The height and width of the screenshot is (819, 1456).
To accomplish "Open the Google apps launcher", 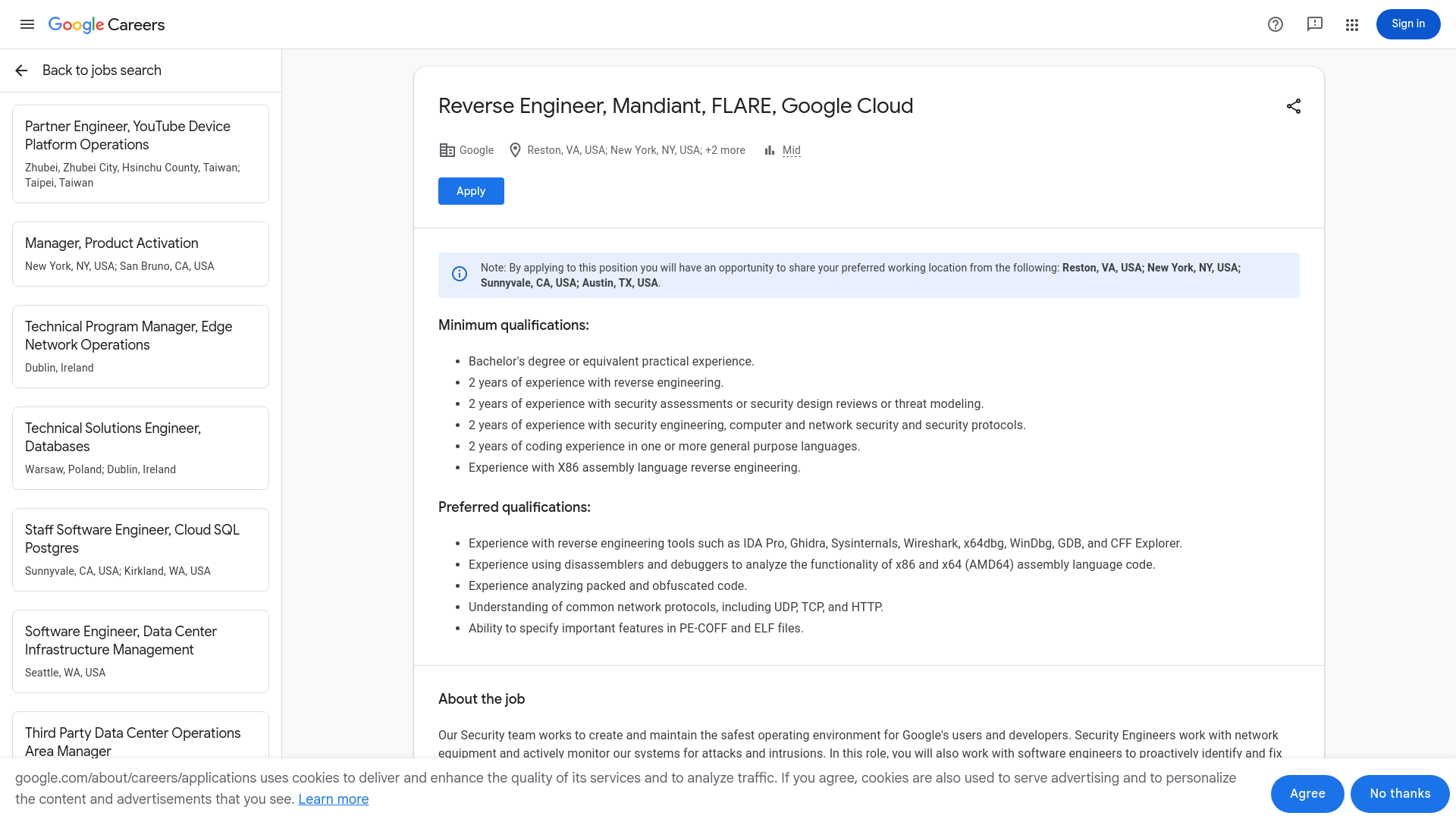I will pos(1352,24).
